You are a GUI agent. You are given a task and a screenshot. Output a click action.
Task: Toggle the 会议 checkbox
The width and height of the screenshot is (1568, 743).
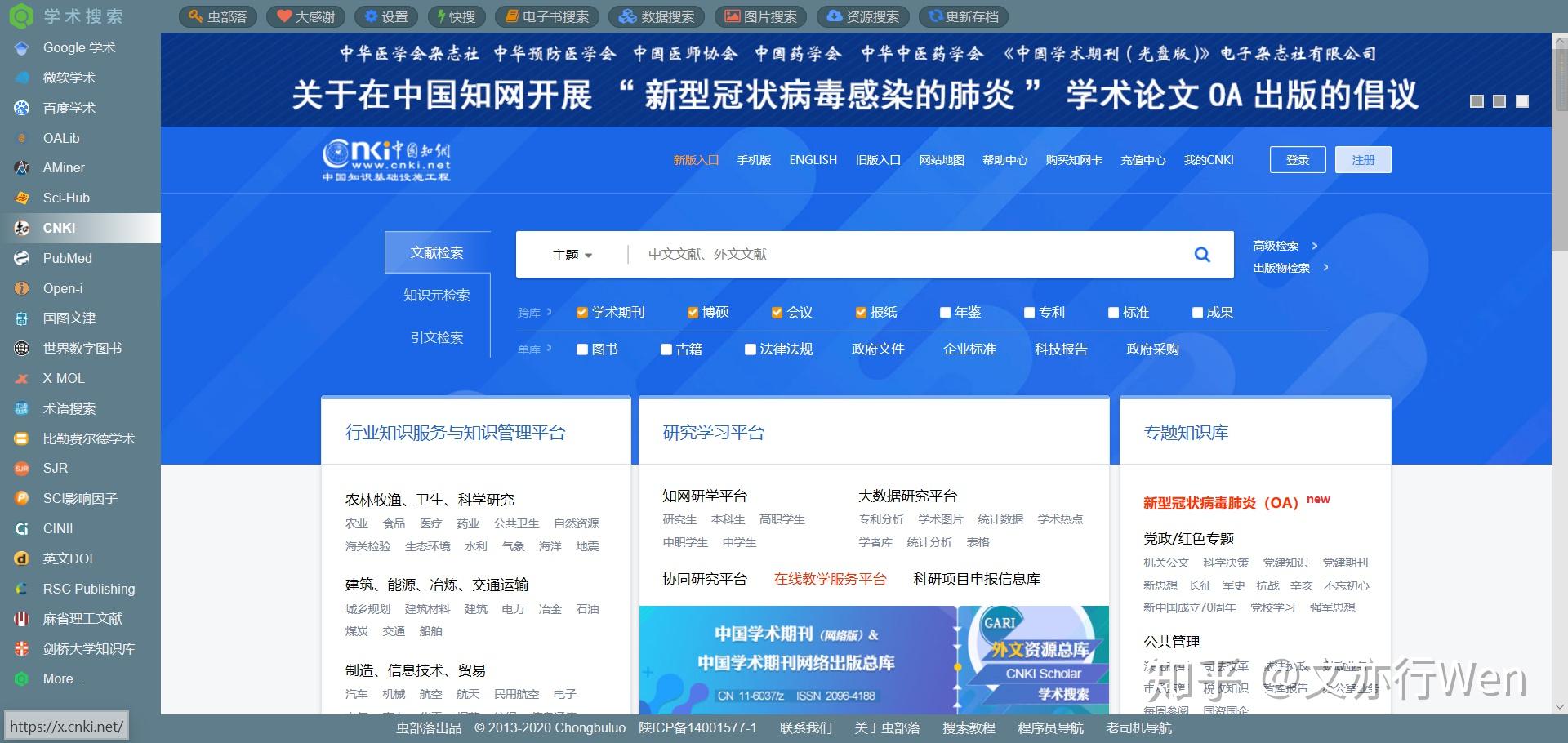point(777,313)
